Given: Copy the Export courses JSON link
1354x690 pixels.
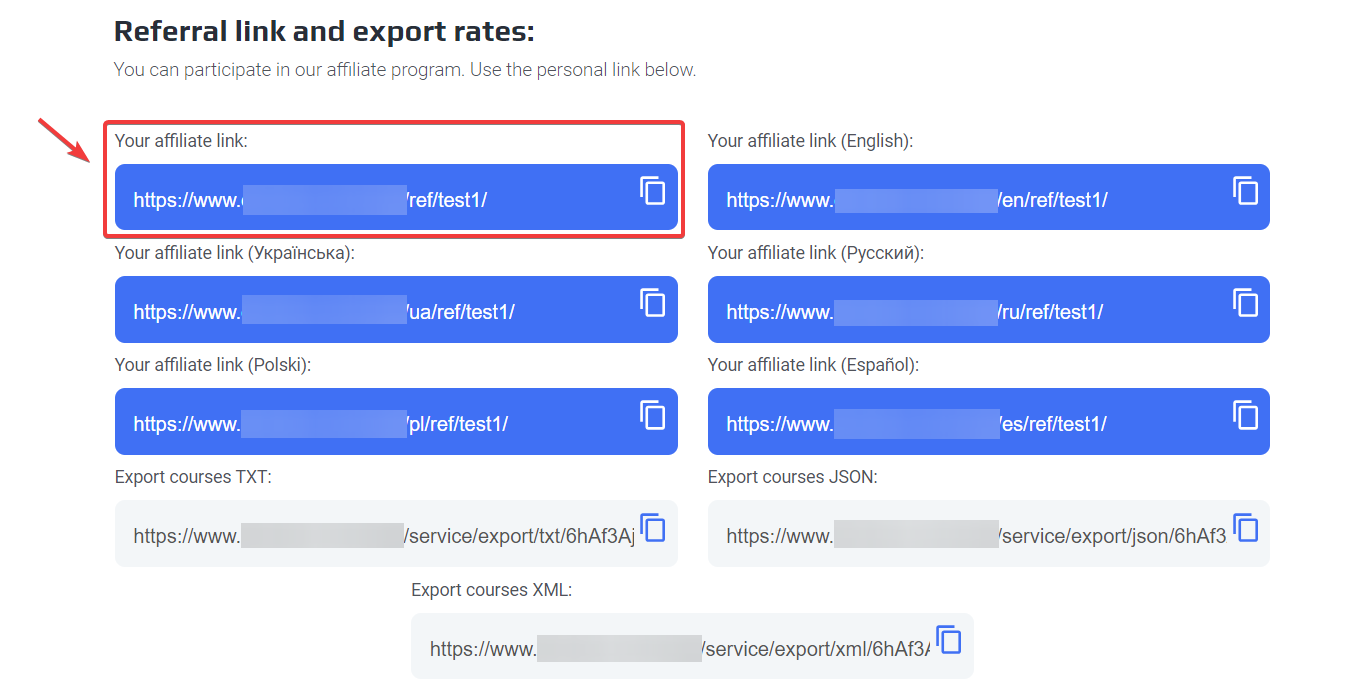Looking at the screenshot, I should (1245, 527).
